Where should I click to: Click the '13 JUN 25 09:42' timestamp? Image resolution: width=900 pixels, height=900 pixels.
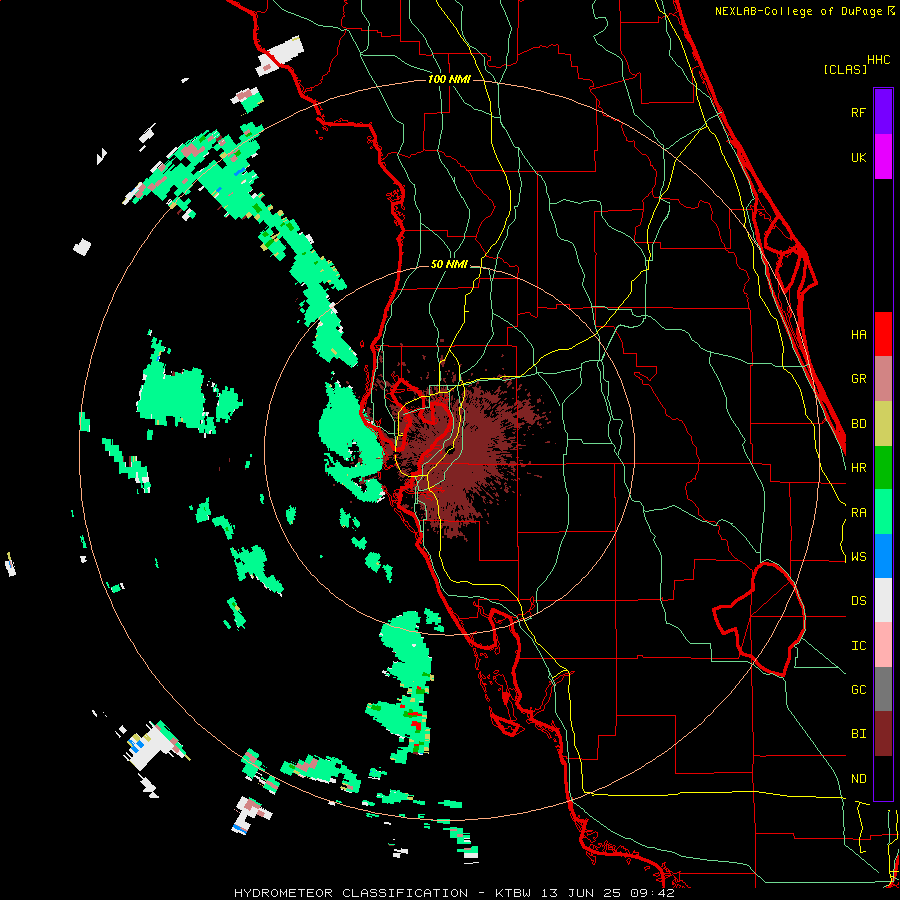click(608, 893)
